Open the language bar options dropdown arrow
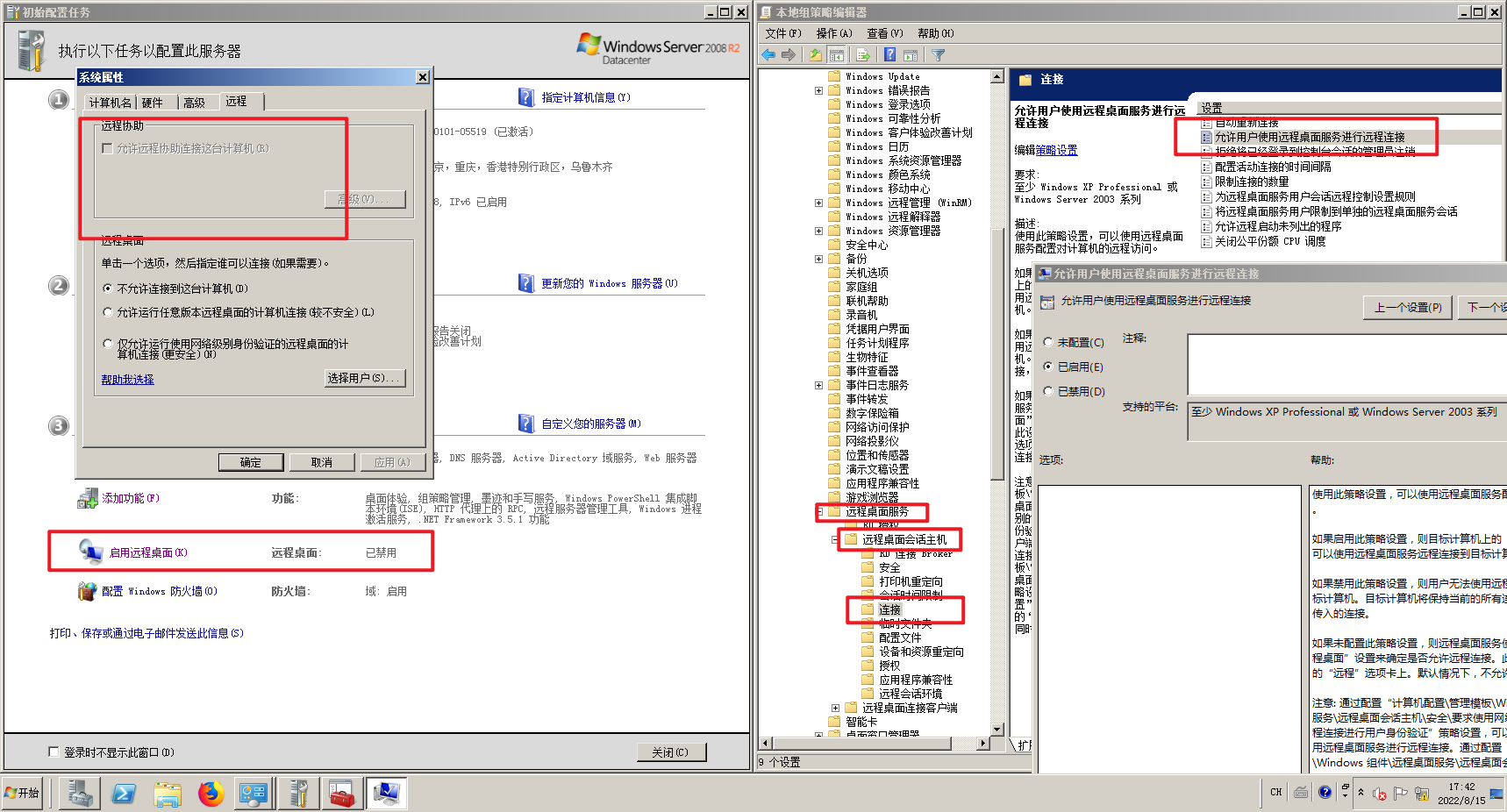This screenshot has width=1507, height=812. click(1345, 795)
